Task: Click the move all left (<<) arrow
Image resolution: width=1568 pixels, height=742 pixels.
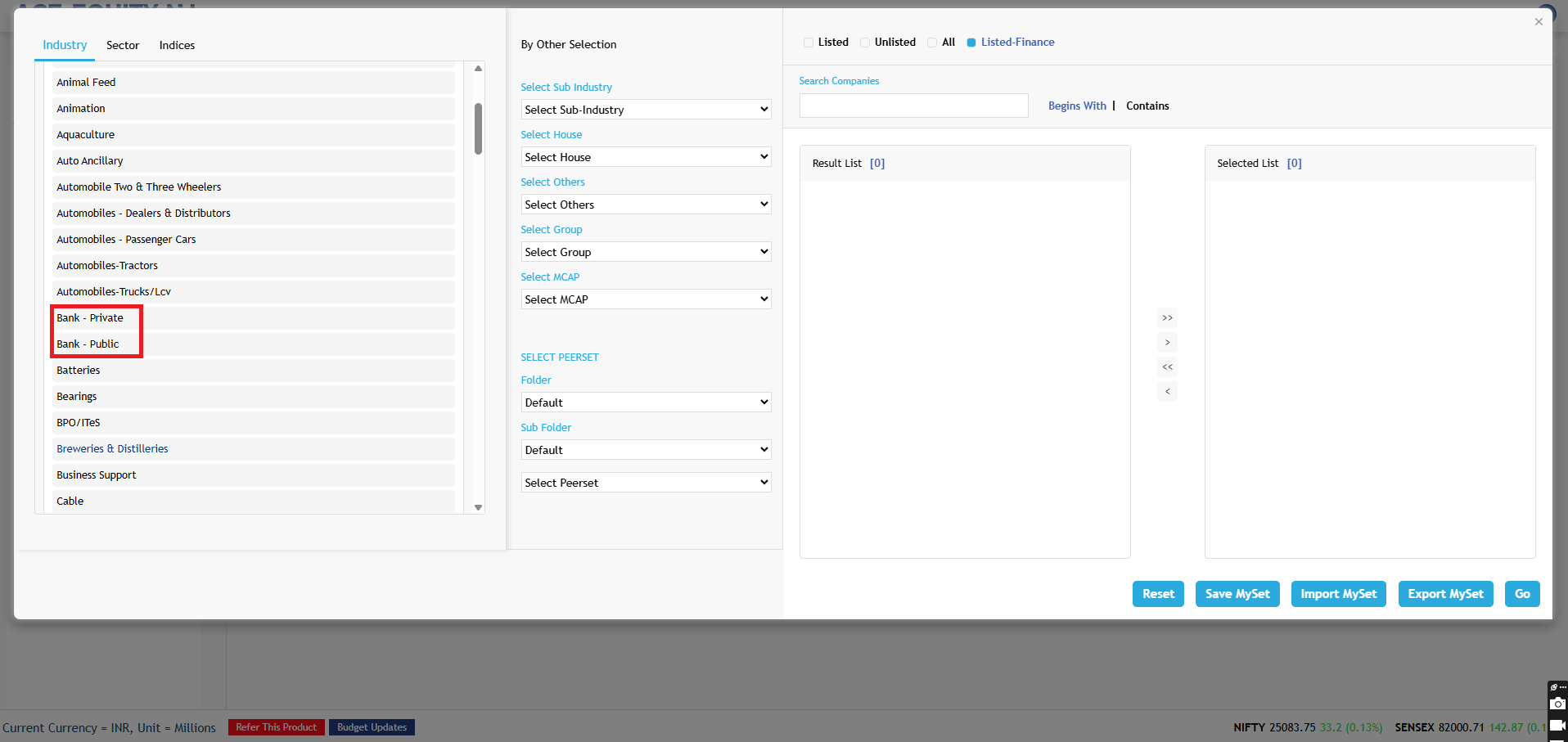Action: pos(1167,367)
